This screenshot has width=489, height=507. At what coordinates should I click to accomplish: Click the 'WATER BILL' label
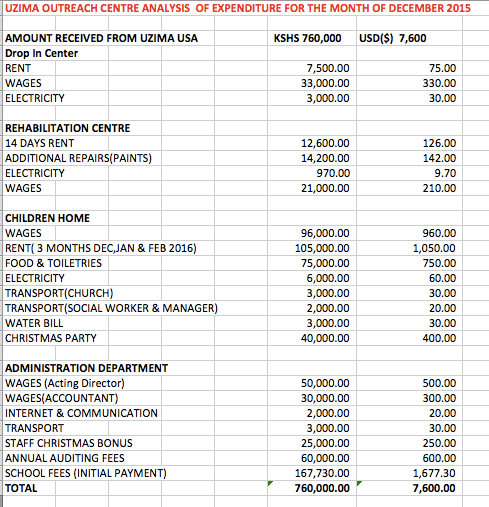point(34,323)
